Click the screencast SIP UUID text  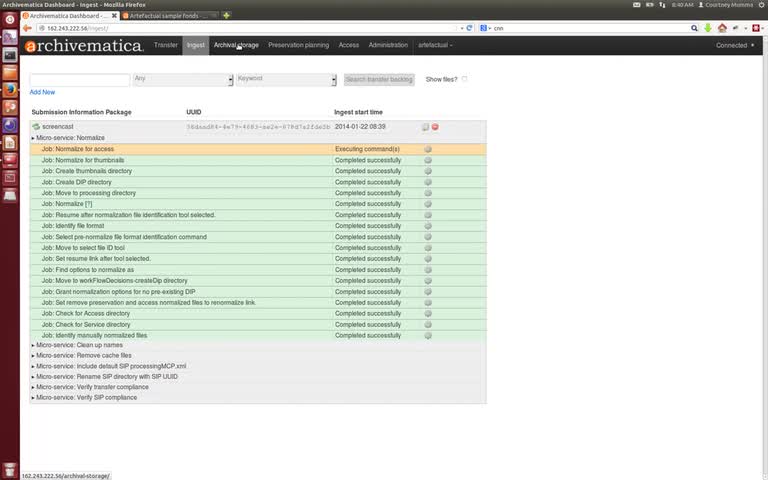(x=258, y=127)
